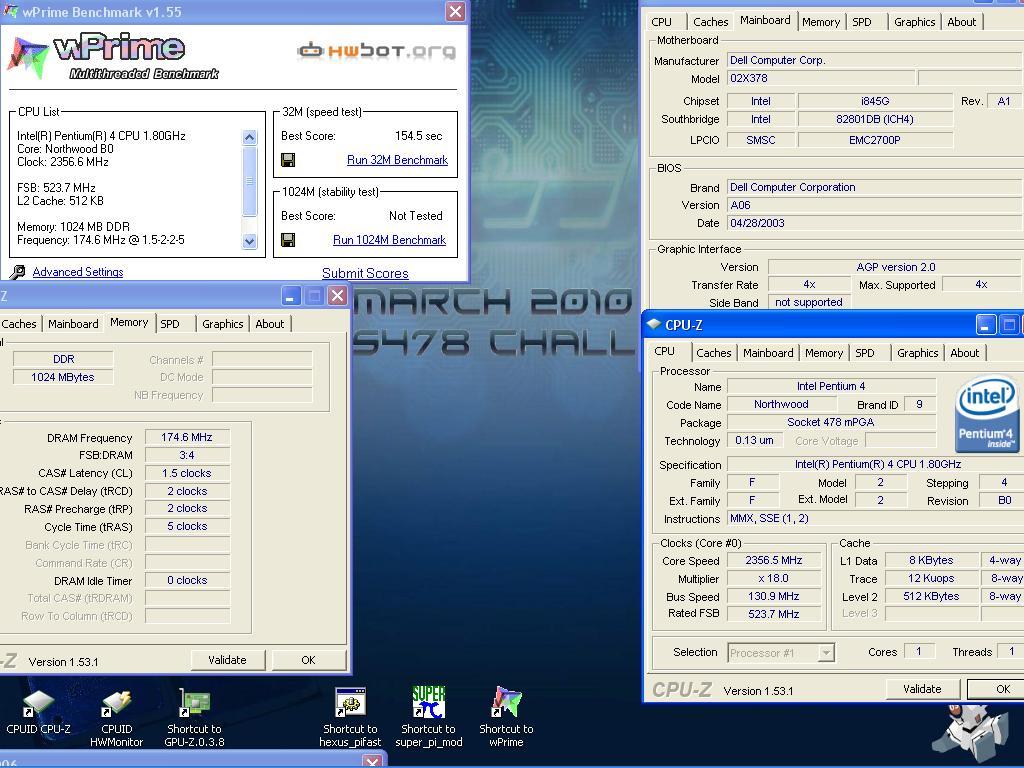Screen dimensions: 1024x768
Task: Select CPU tab in the Mainboard window
Action: (662, 22)
